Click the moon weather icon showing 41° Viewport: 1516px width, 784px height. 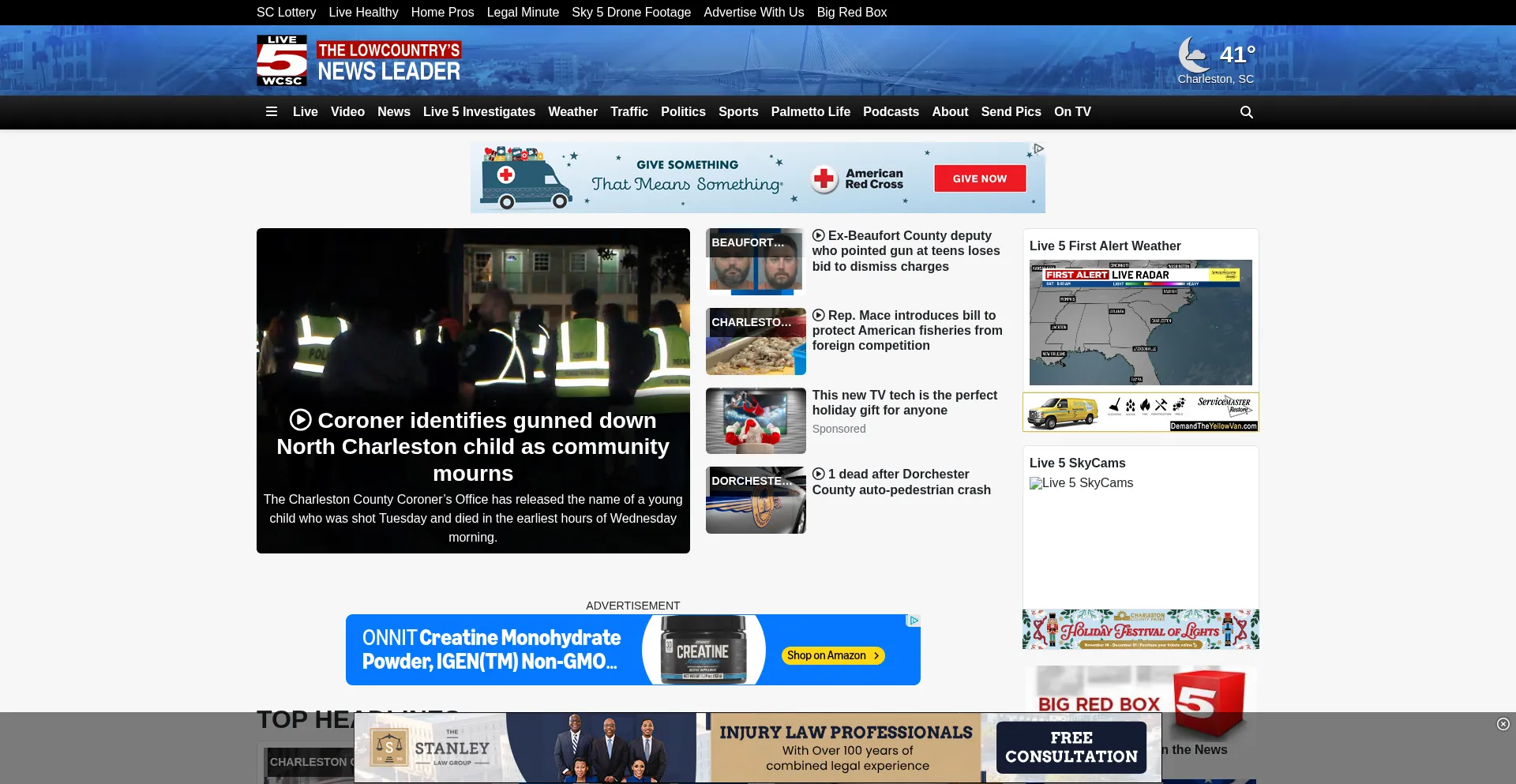click(x=1194, y=54)
